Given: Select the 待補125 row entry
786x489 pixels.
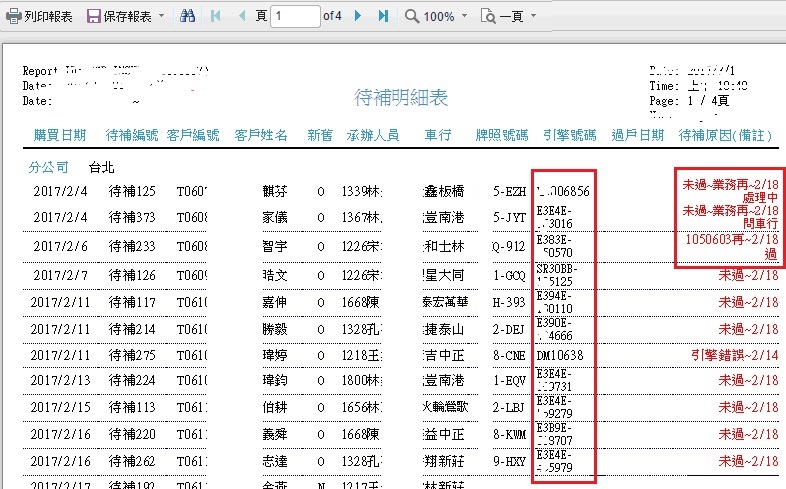Looking at the screenshot, I should pyautogui.click(x=132, y=190).
